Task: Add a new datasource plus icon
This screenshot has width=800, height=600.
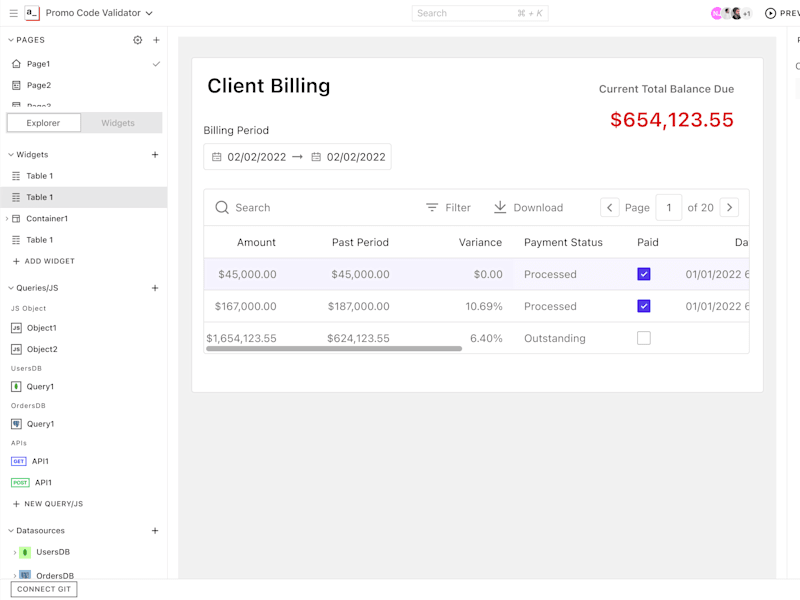Action: click(x=155, y=531)
